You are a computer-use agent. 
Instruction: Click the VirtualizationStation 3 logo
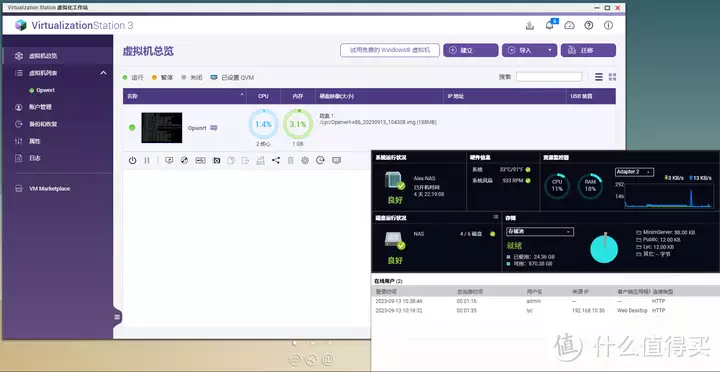74,25
